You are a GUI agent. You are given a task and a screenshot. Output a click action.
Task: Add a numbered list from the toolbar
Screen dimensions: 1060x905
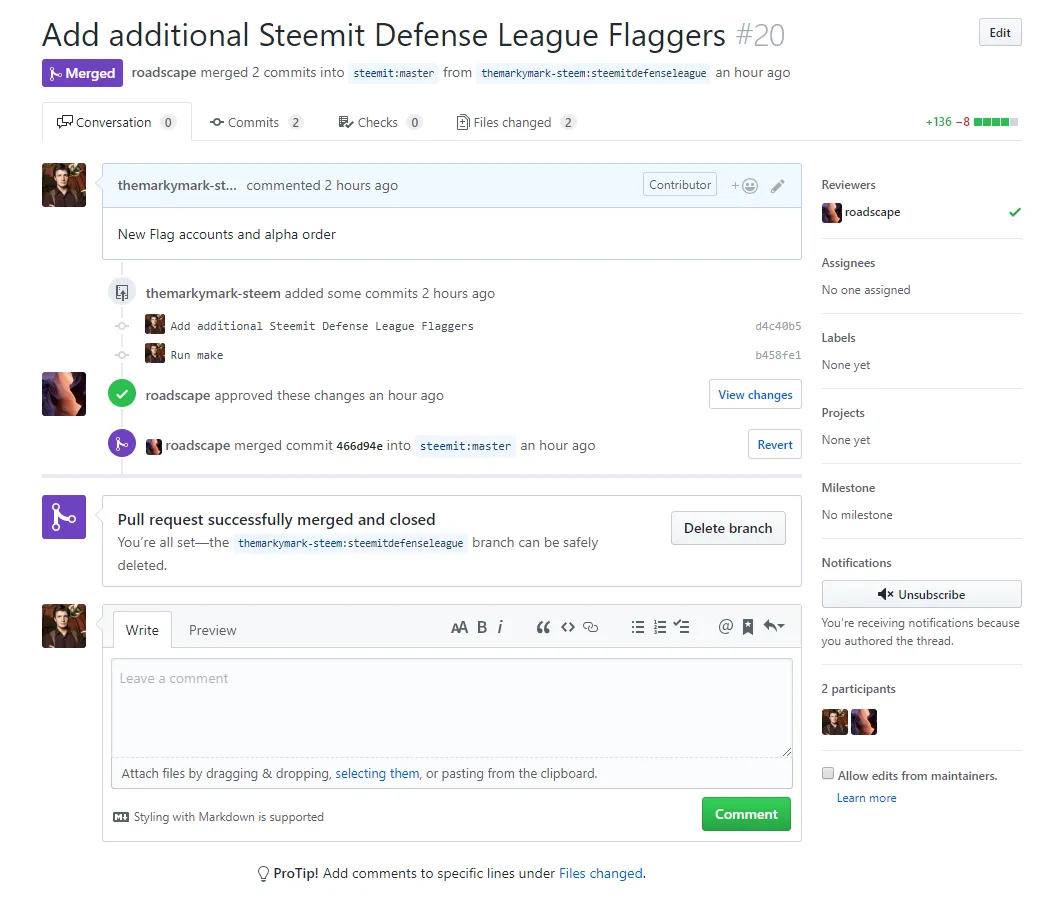[660, 627]
